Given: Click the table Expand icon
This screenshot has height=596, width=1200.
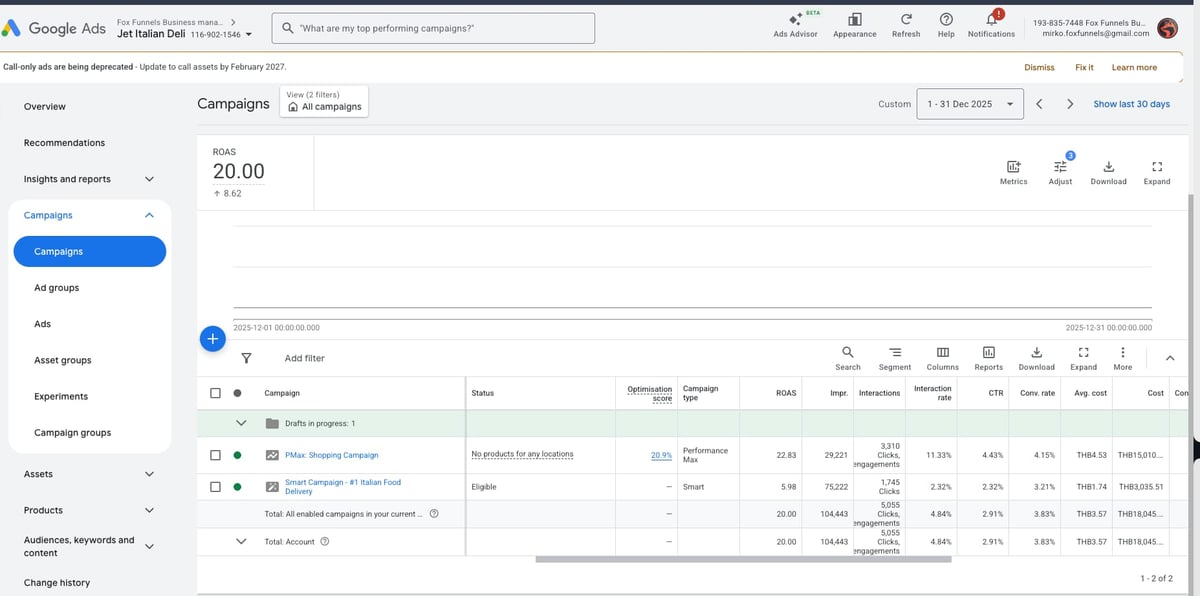Looking at the screenshot, I should 1083,352.
